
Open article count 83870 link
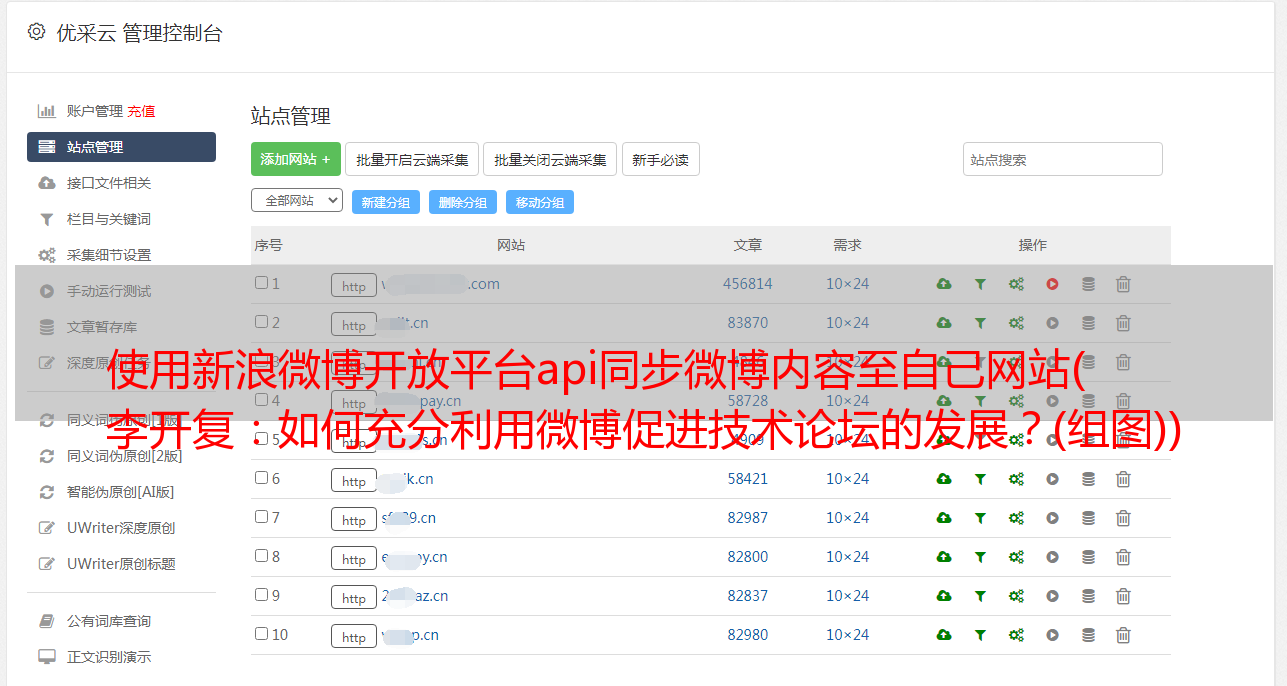tap(748, 323)
